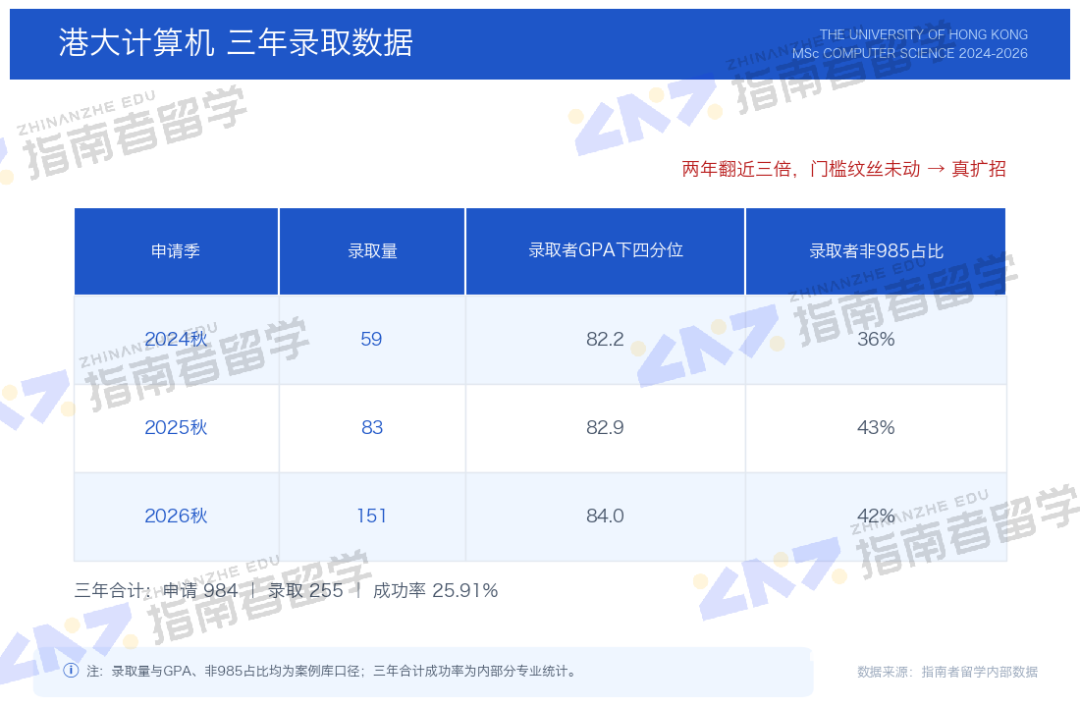Select the 2026秋 row label
Screen dimensions: 1080x707
point(176,515)
